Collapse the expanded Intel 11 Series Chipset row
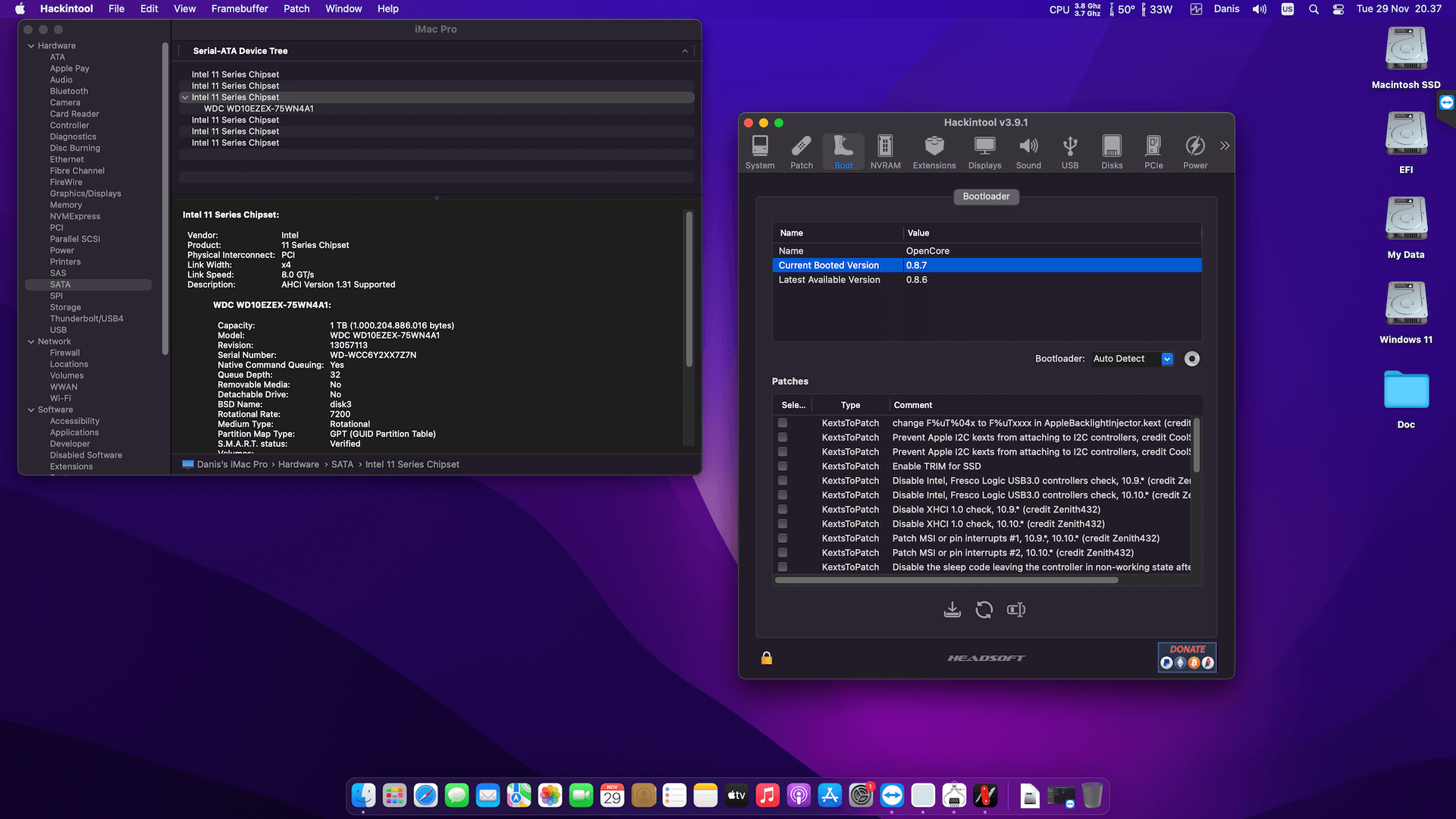 185,97
